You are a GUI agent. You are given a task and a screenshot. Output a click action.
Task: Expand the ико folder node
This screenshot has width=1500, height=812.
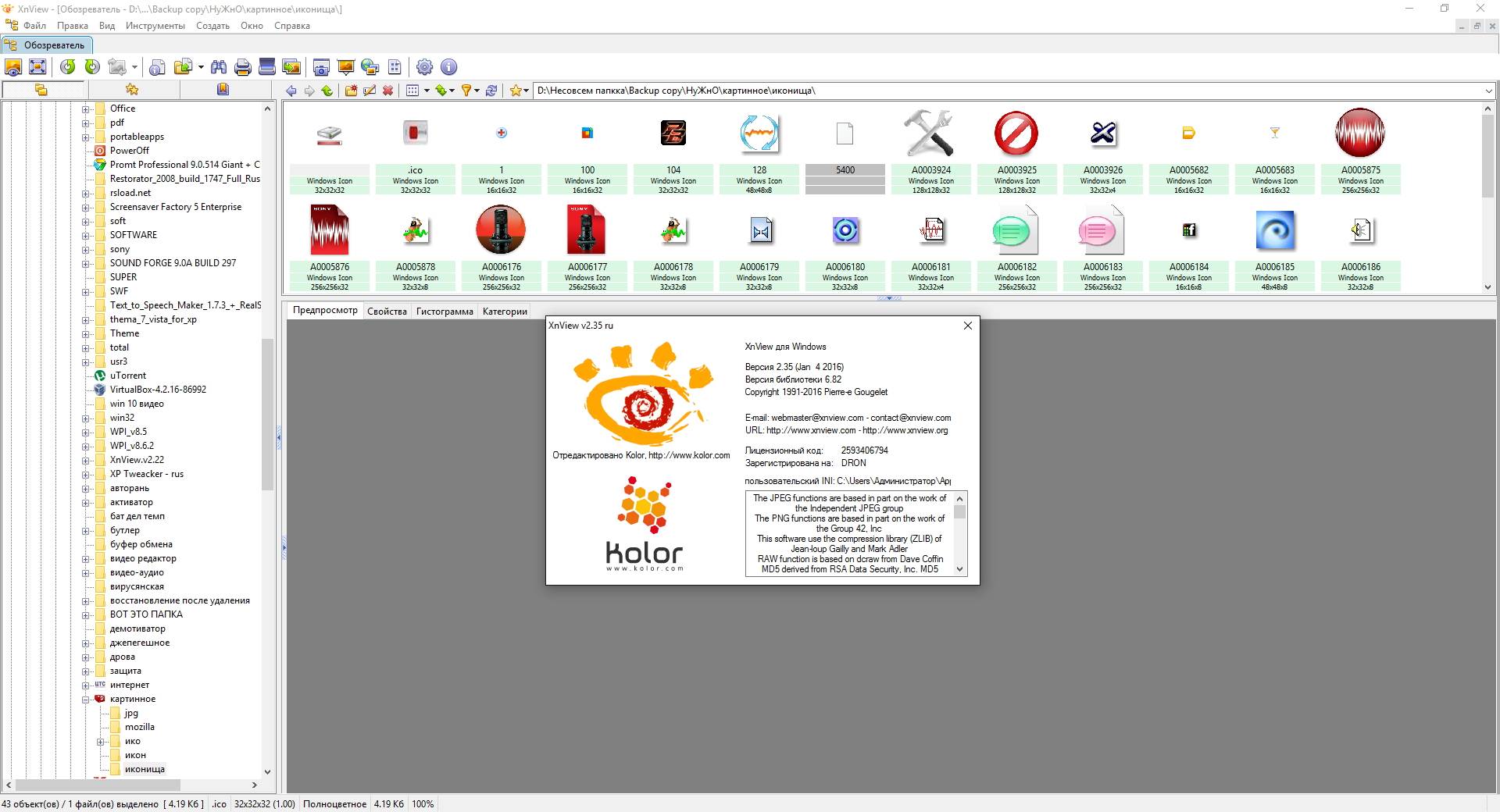coord(101,742)
